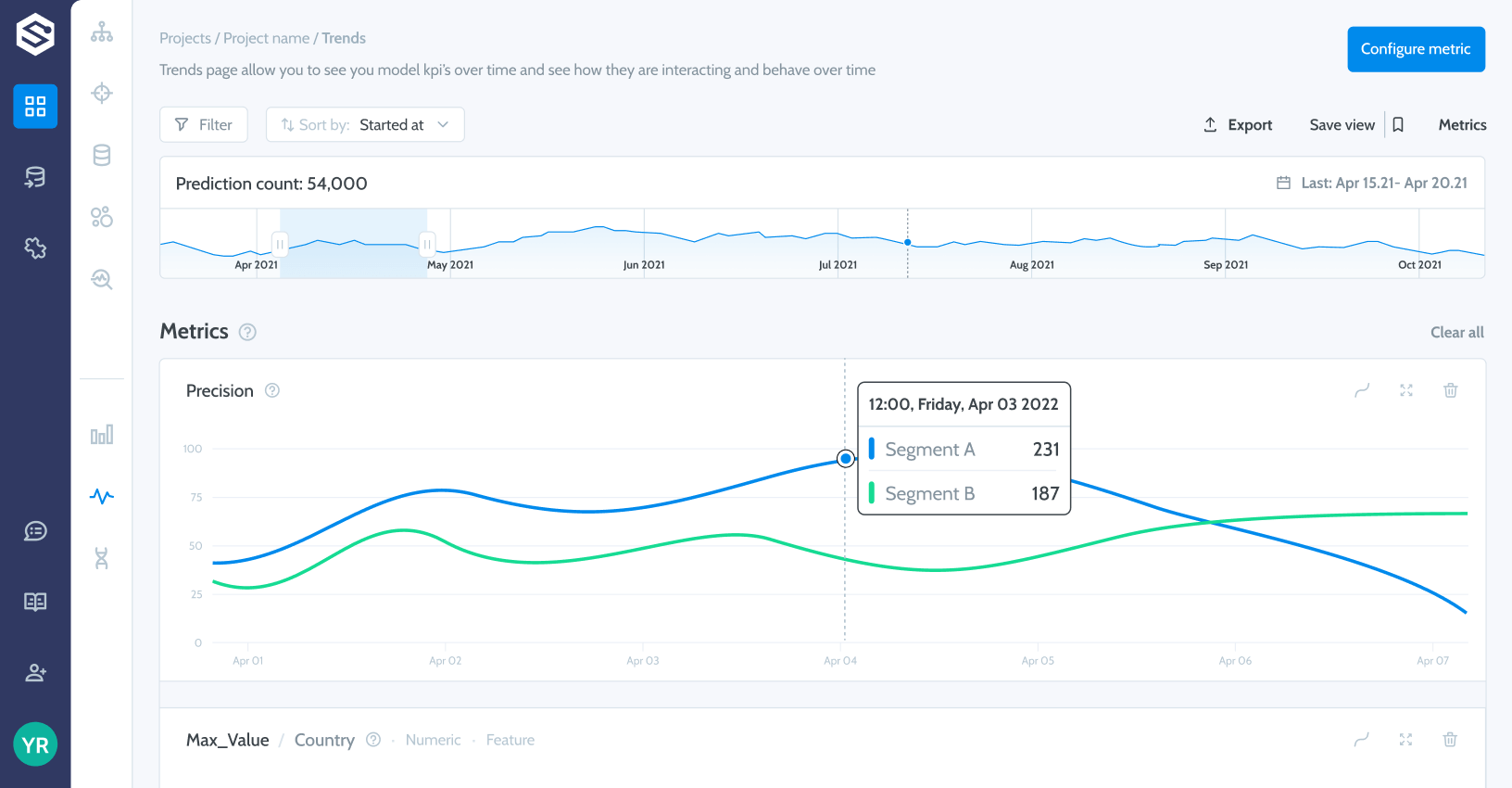
Task: Delete the Precision chart with trash icon
Action: pyautogui.click(x=1451, y=390)
